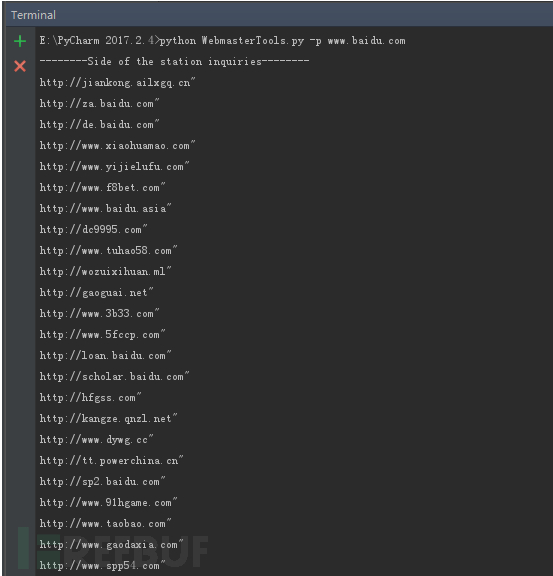Open the www.f8bet.com link
Viewport: 553px width, 576px height.
[x=102, y=188]
